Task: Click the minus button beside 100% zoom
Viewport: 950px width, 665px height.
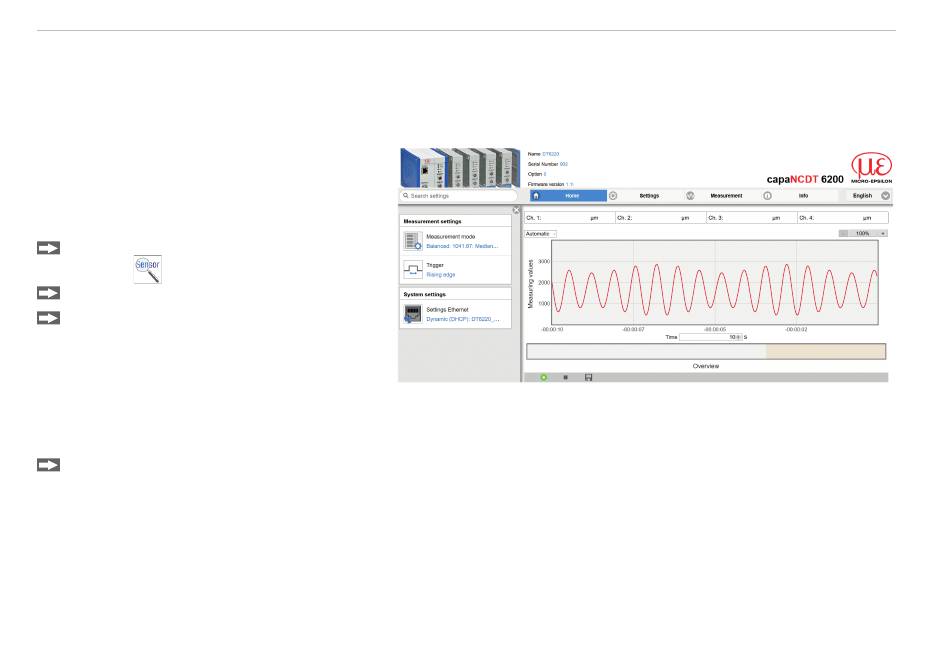Action: coord(843,233)
